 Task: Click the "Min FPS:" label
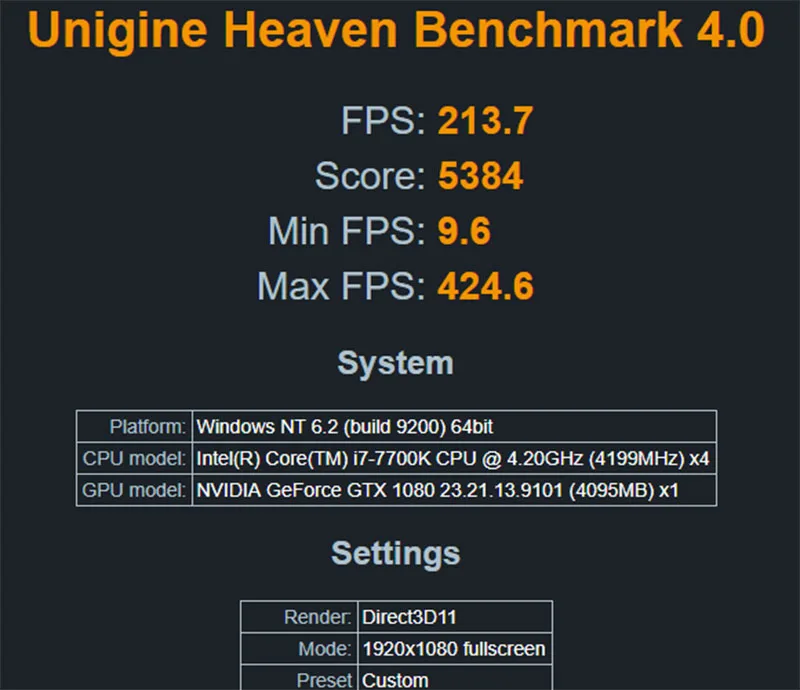click(x=346, y=231)
